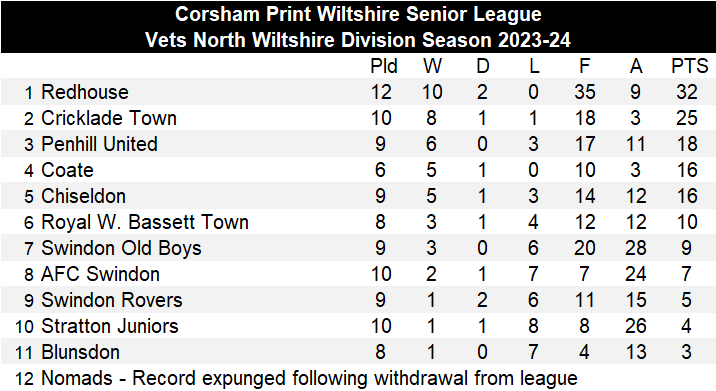Image resolution: width=716 pixels, height=391 pixels.
Task: Select the W column header
Action: (432, 66)
